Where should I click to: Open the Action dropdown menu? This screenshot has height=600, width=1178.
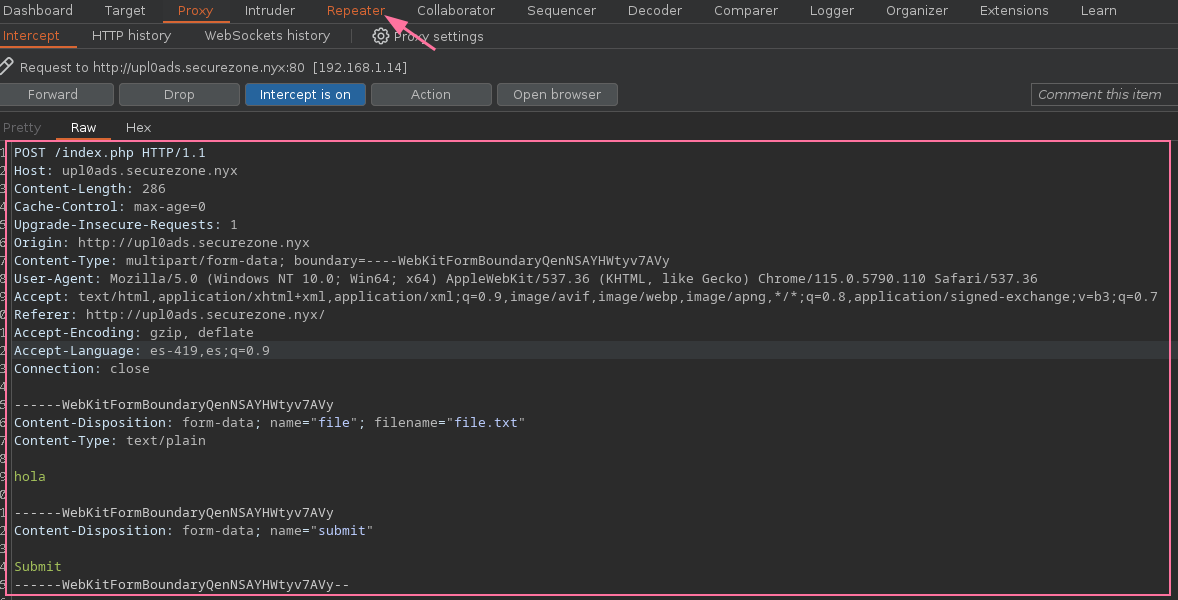click(431, 95)
